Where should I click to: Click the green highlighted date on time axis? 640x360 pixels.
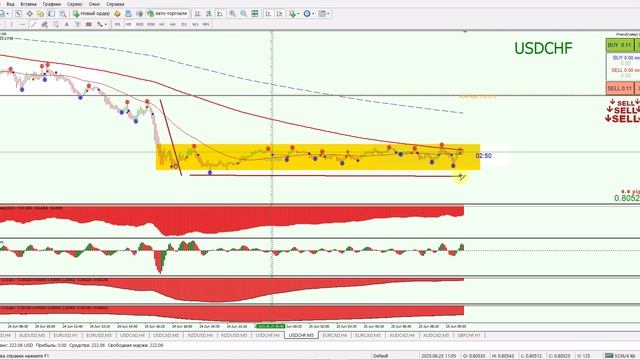[x=270, y=326]
